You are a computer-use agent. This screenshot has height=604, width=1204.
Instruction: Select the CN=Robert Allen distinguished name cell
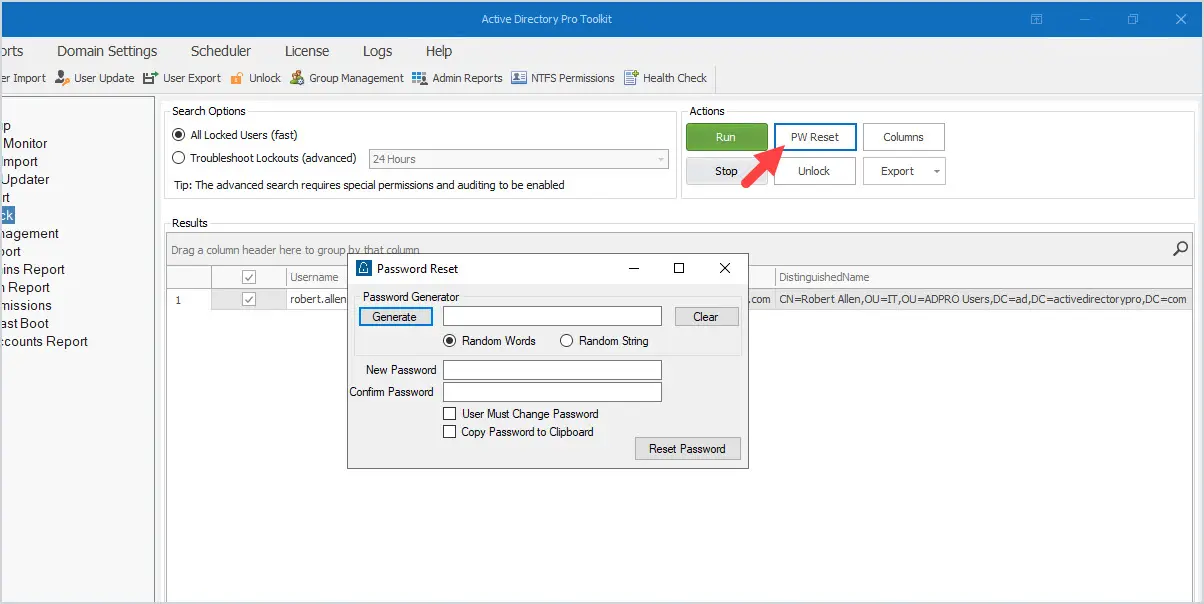tap(983, 299)
